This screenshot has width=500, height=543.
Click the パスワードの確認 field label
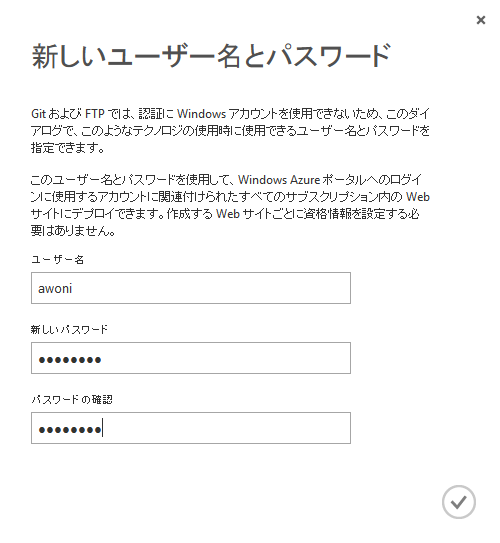tap(72, 400)
